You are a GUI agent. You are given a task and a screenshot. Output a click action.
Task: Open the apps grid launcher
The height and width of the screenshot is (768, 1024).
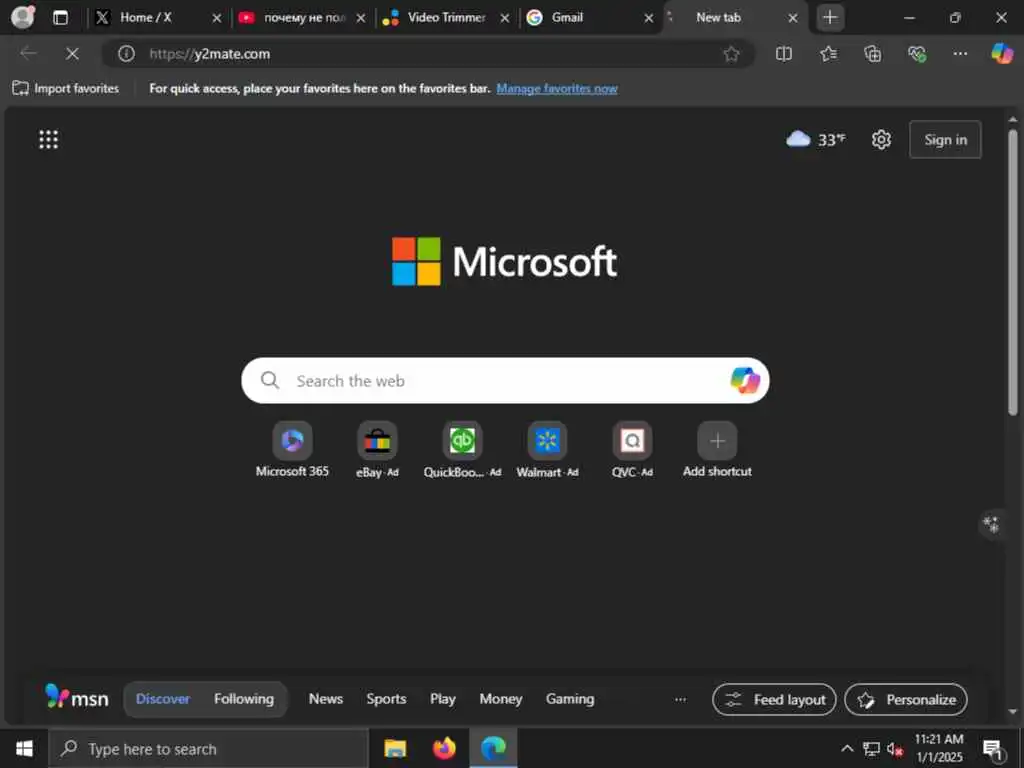[48, 139]
